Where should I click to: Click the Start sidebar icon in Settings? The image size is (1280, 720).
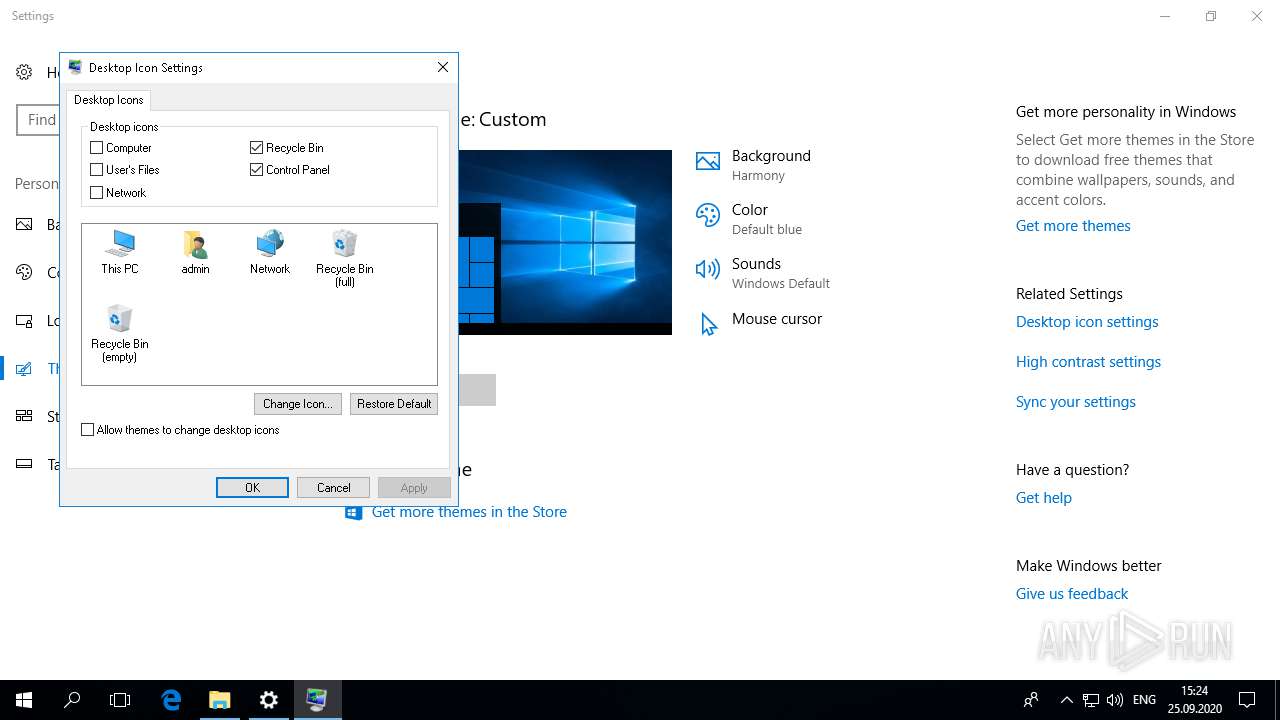[x=24, y=416]
